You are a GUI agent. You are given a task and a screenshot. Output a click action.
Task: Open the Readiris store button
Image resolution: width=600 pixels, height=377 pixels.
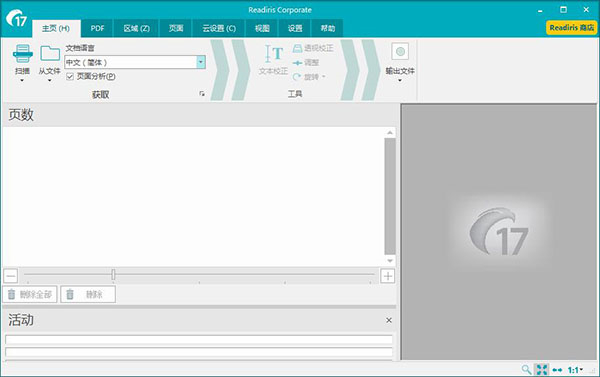[571, 28]
